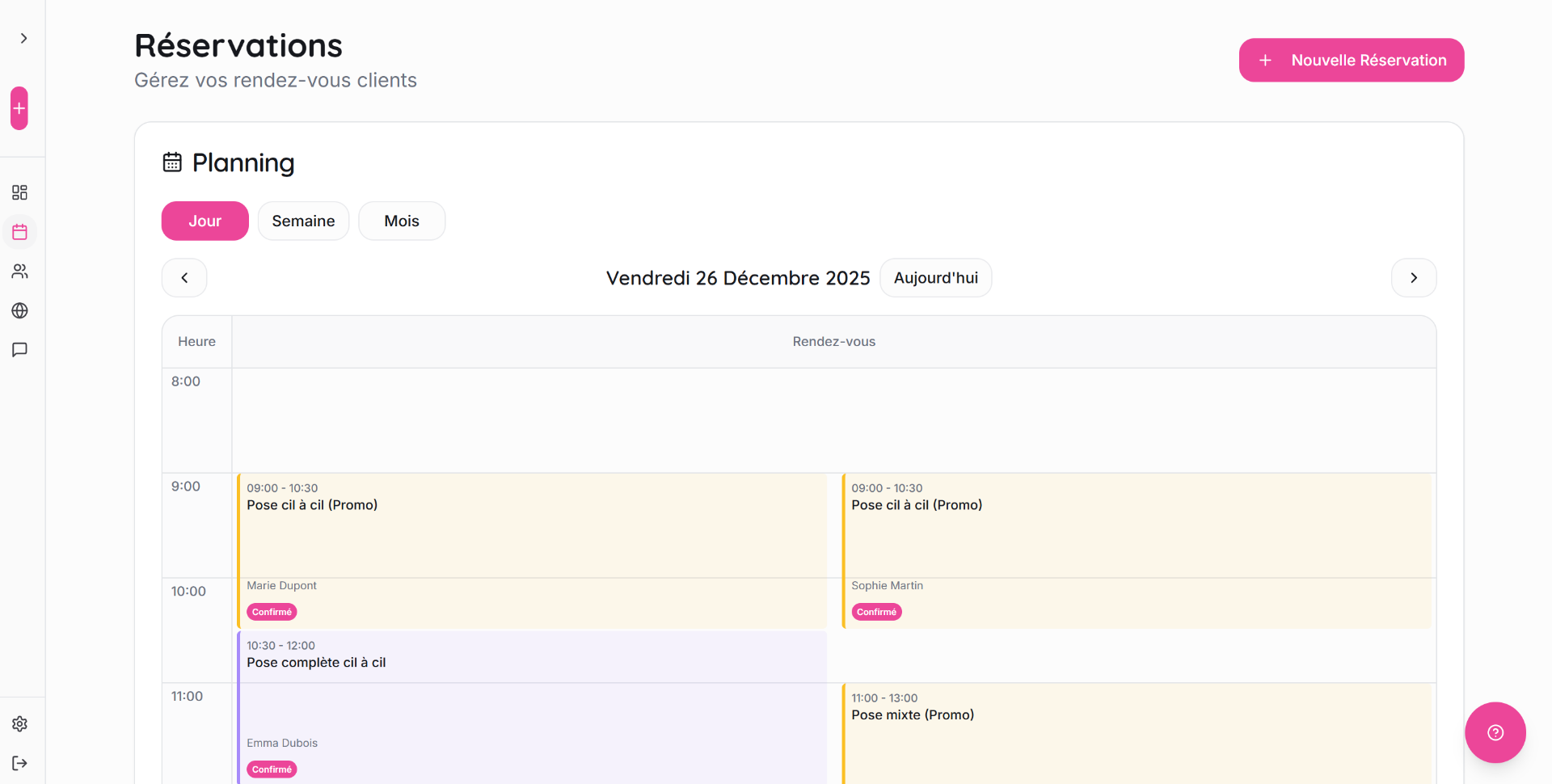Image resolution: width=1552 pixels, height=784 pixels.
Task: Open the messages chat bubble icon
Action: coord(19,350)
